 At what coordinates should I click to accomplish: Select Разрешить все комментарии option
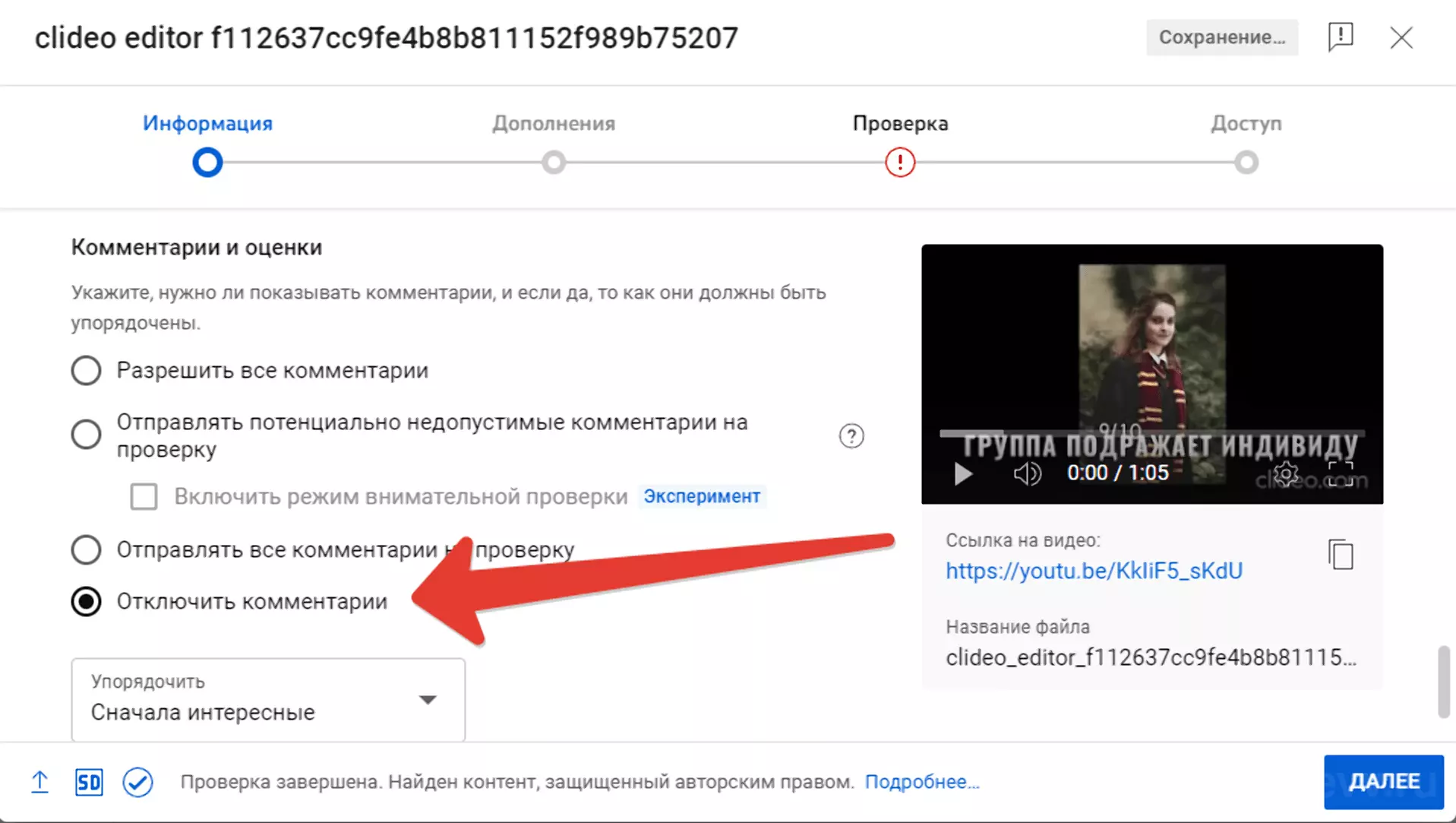tap(86, 371)
